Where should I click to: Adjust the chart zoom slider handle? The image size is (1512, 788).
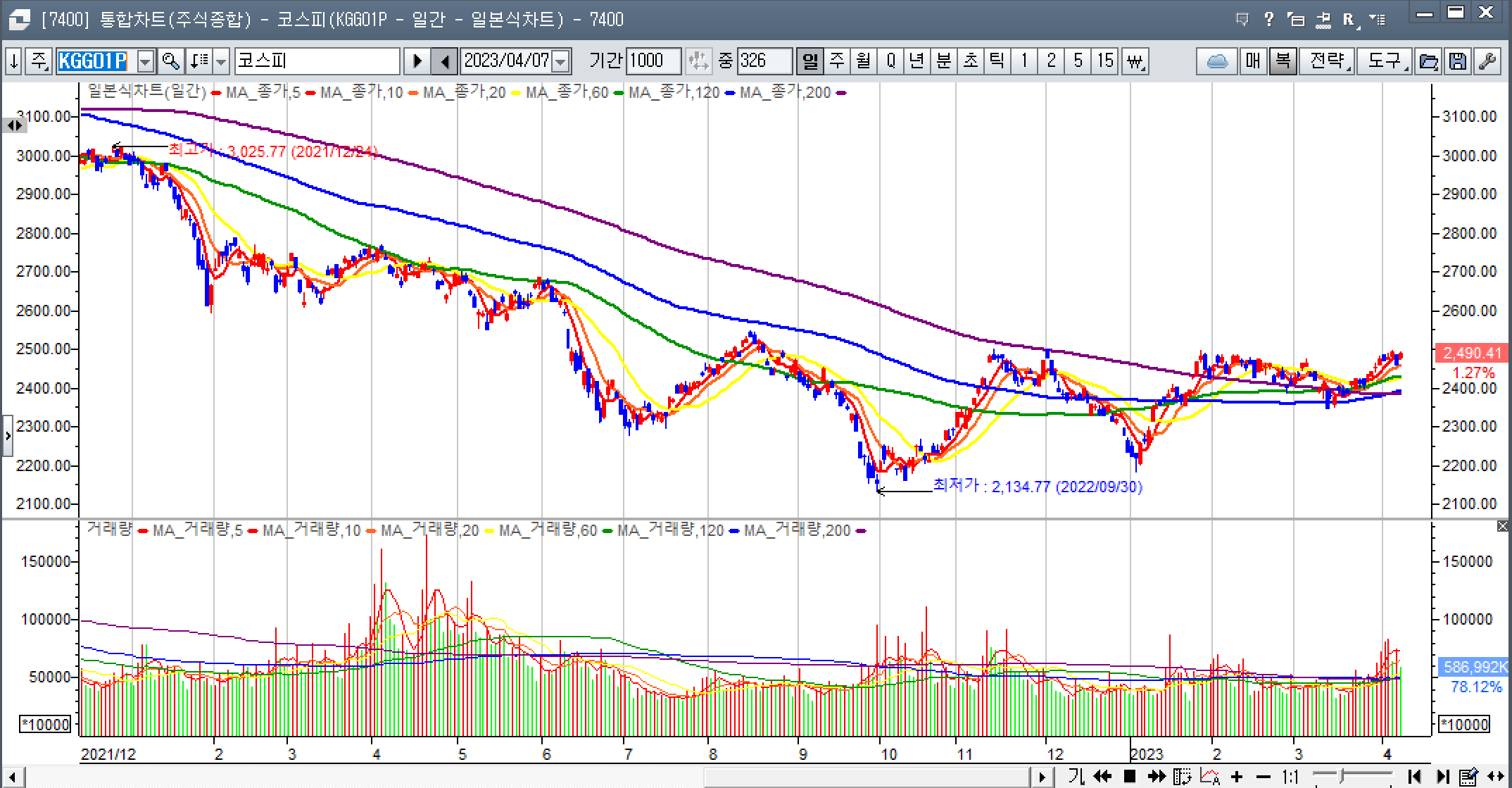coord(1342,776)
